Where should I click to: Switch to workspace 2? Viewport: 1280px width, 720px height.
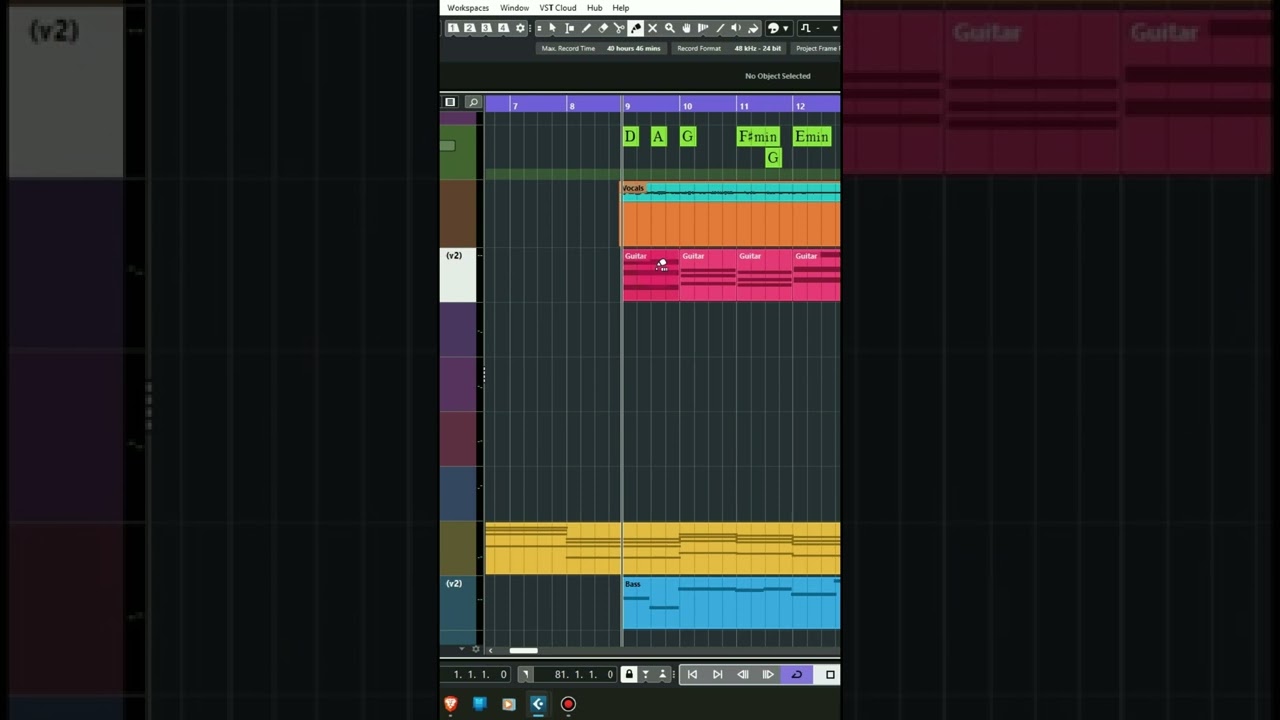[469, 28]
